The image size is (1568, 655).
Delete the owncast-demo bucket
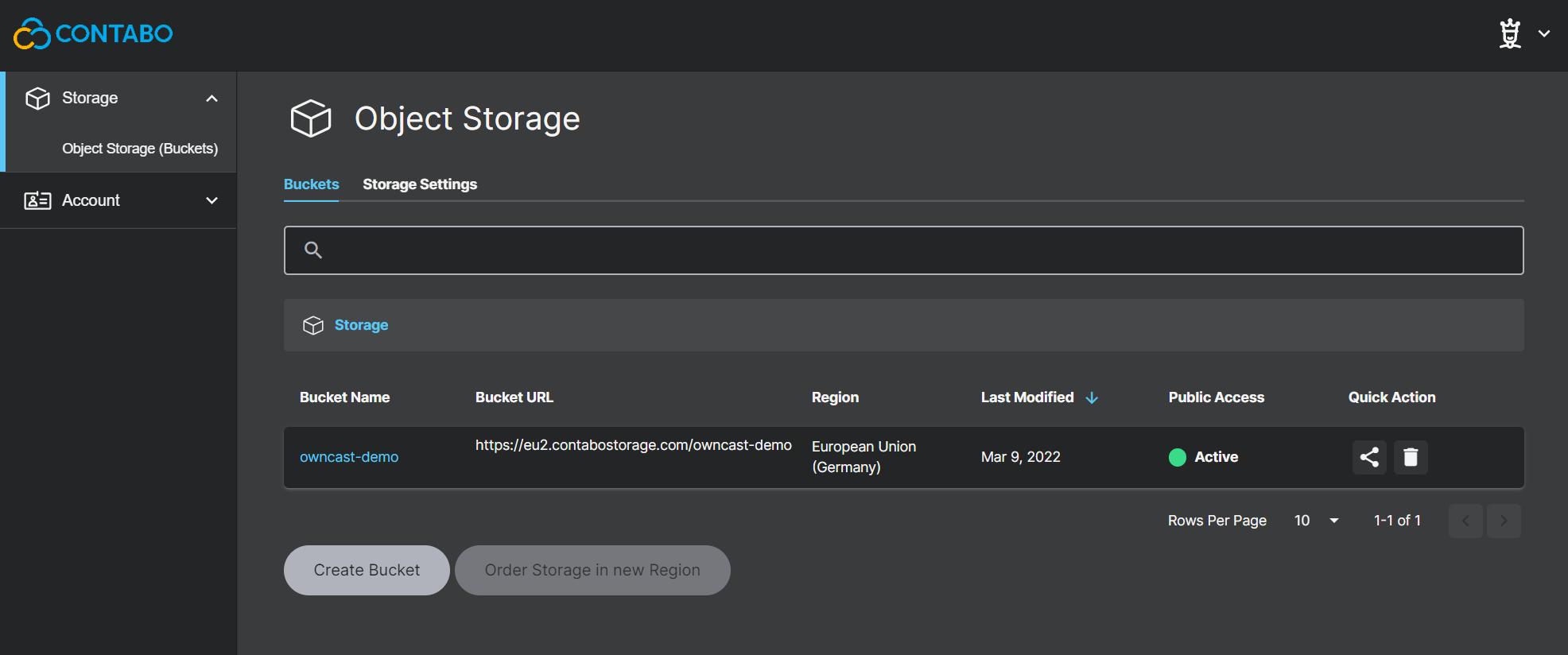pyautogui.click(x=1411, y=457)
